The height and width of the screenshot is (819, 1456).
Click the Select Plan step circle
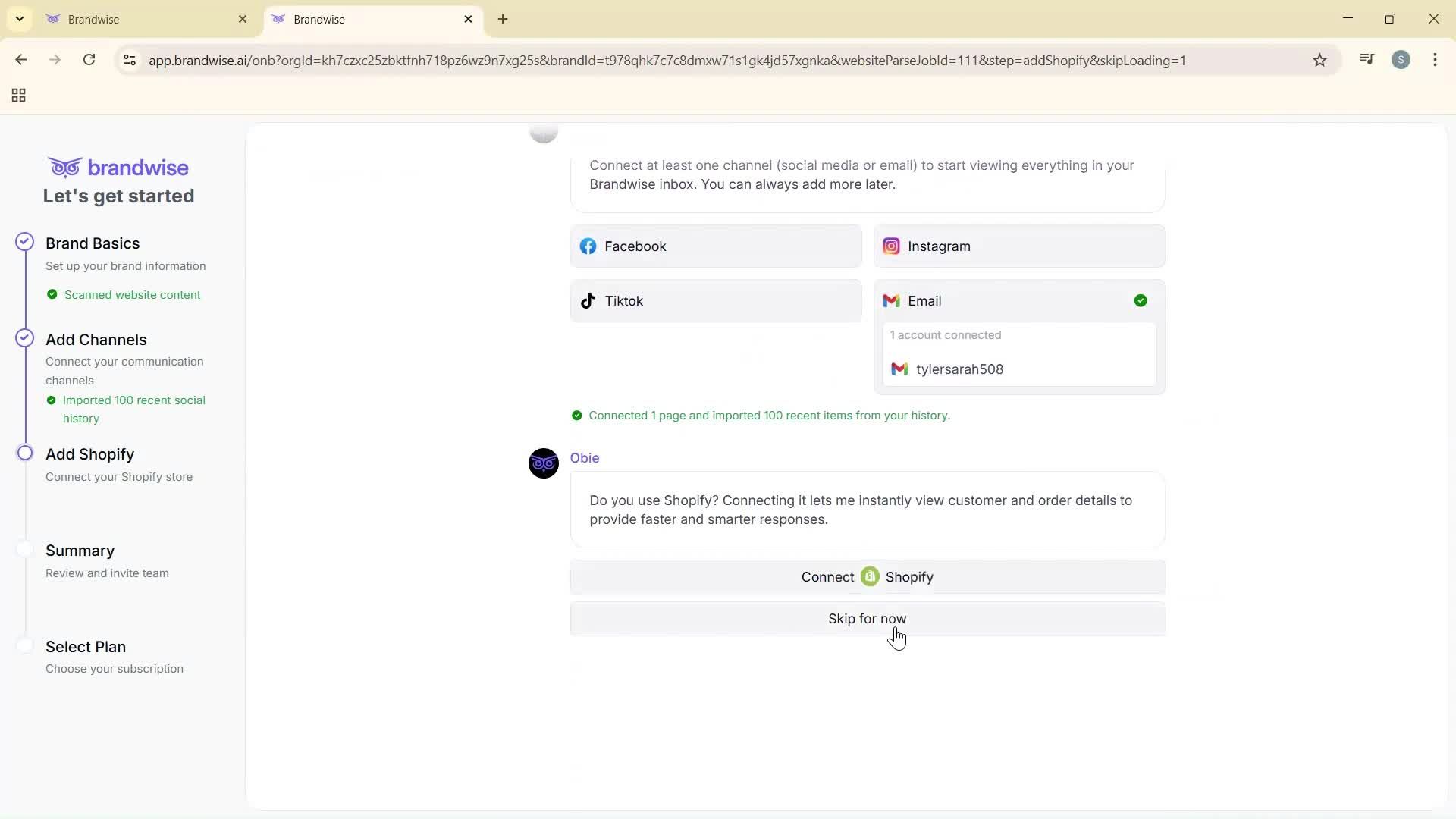25,645
